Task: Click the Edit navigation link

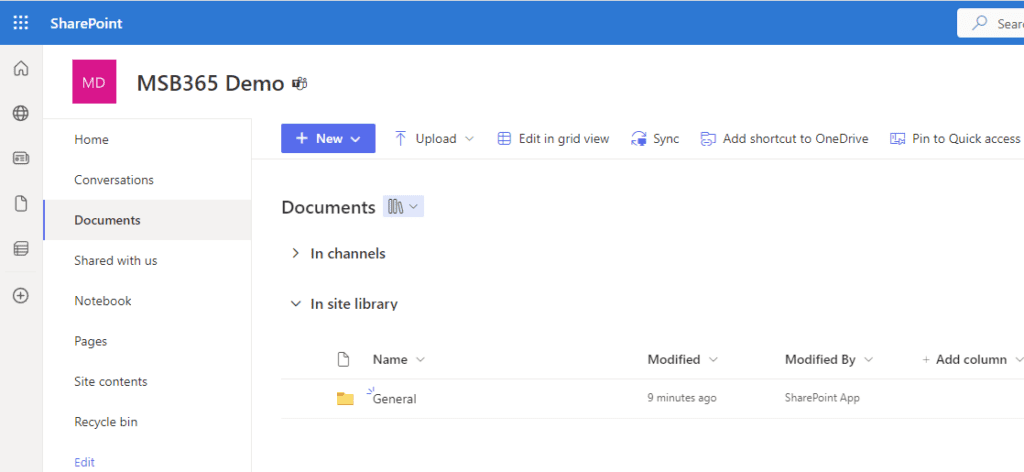Action: (x=84, y=462)
